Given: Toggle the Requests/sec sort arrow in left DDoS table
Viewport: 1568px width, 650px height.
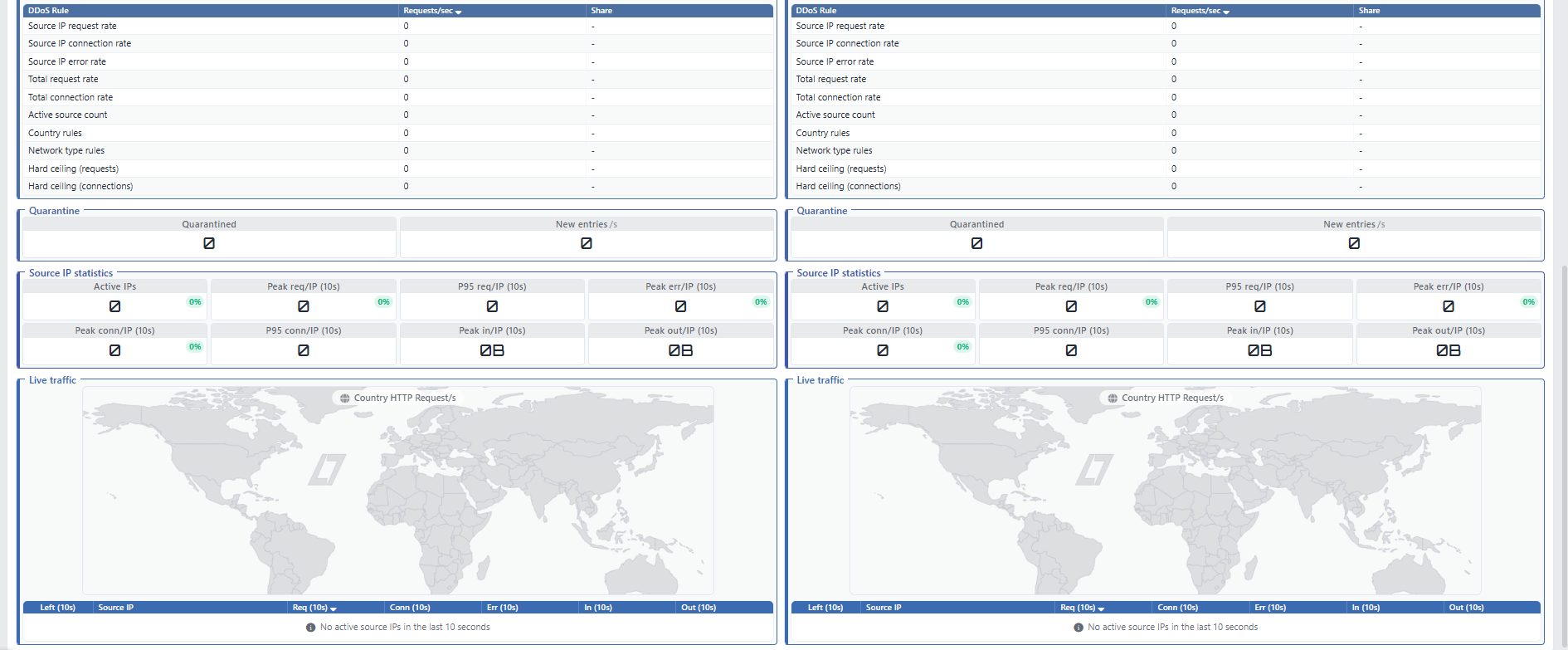Looking at the screenshot, I should pos(459,12).
